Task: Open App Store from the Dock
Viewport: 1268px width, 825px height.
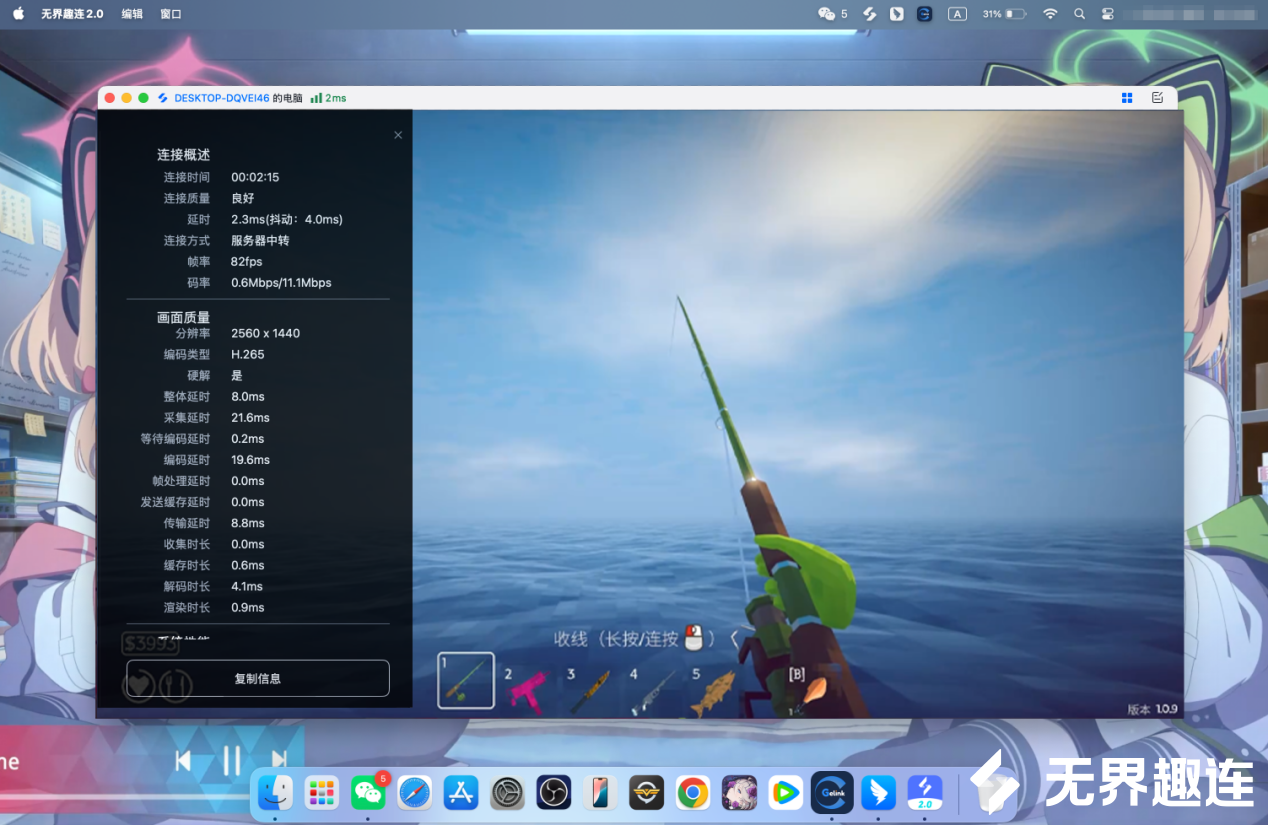Action: click(461, 793)
